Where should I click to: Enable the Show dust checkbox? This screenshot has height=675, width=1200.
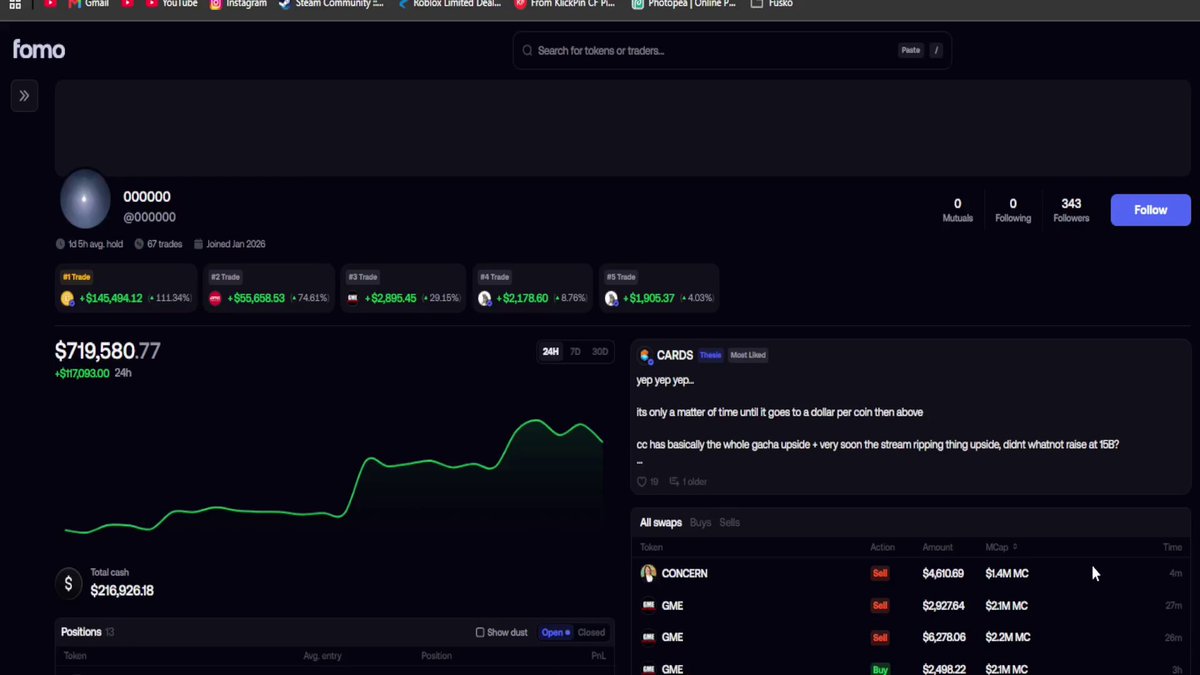click(480, 632)
